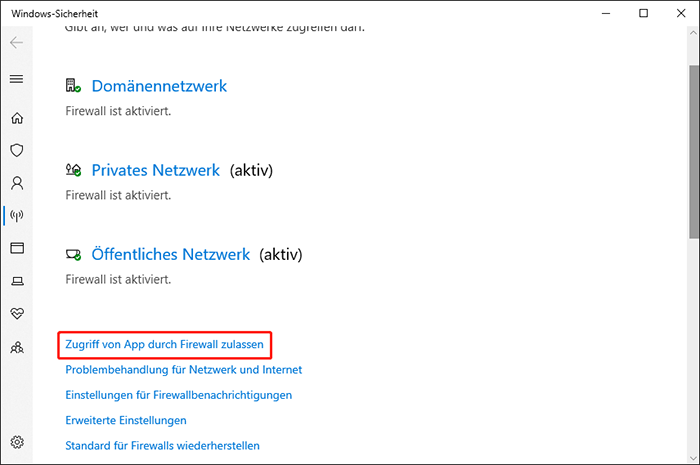This screenshot has width=700, height=465.
Task: Open Device security laptop icon
Action: [16, 281]
